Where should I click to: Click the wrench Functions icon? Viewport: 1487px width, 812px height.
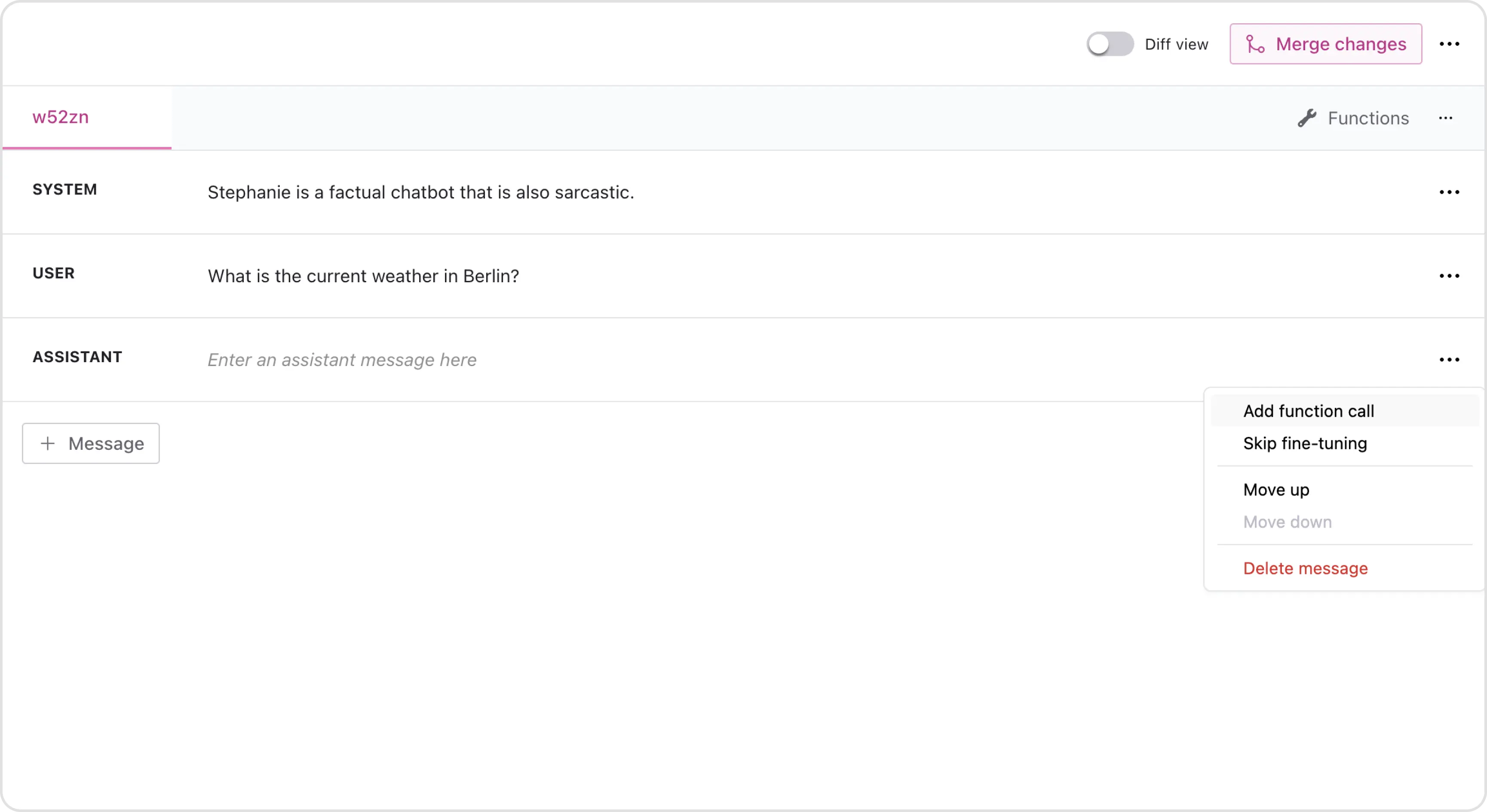point(1307,118)
